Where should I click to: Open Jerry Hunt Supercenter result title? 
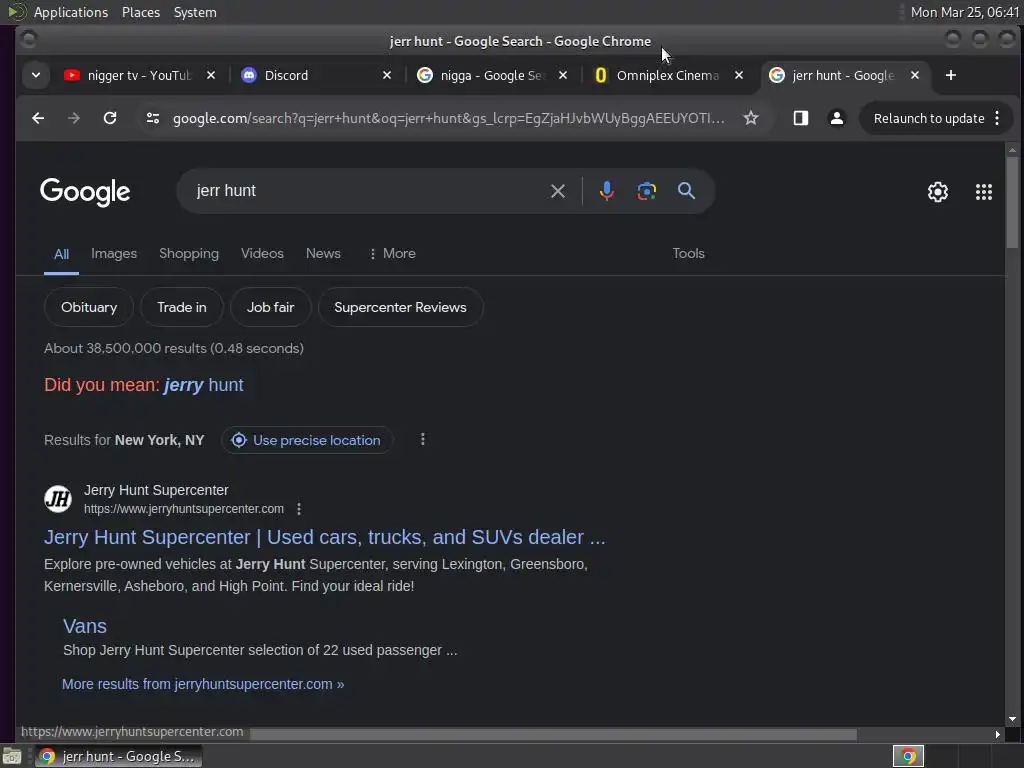[325, 537]
